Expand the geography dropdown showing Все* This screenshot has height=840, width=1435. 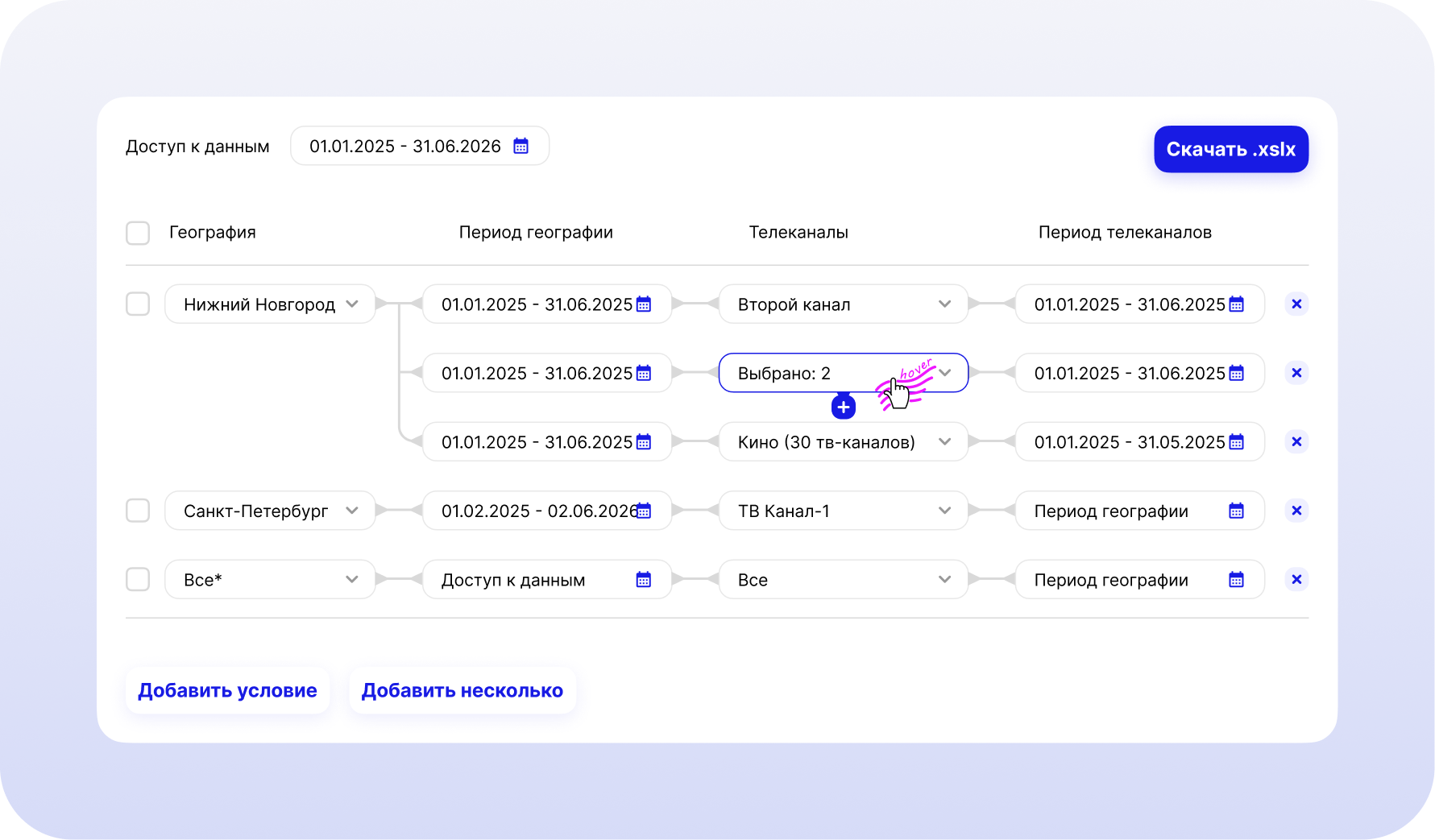point(351,579)
